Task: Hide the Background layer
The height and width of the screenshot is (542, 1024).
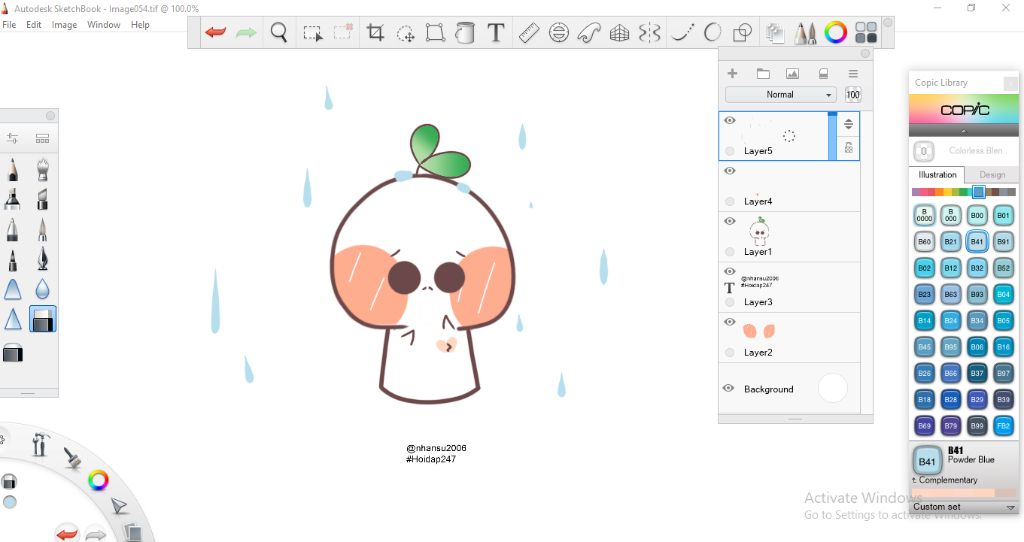Action: click(728, 388)
